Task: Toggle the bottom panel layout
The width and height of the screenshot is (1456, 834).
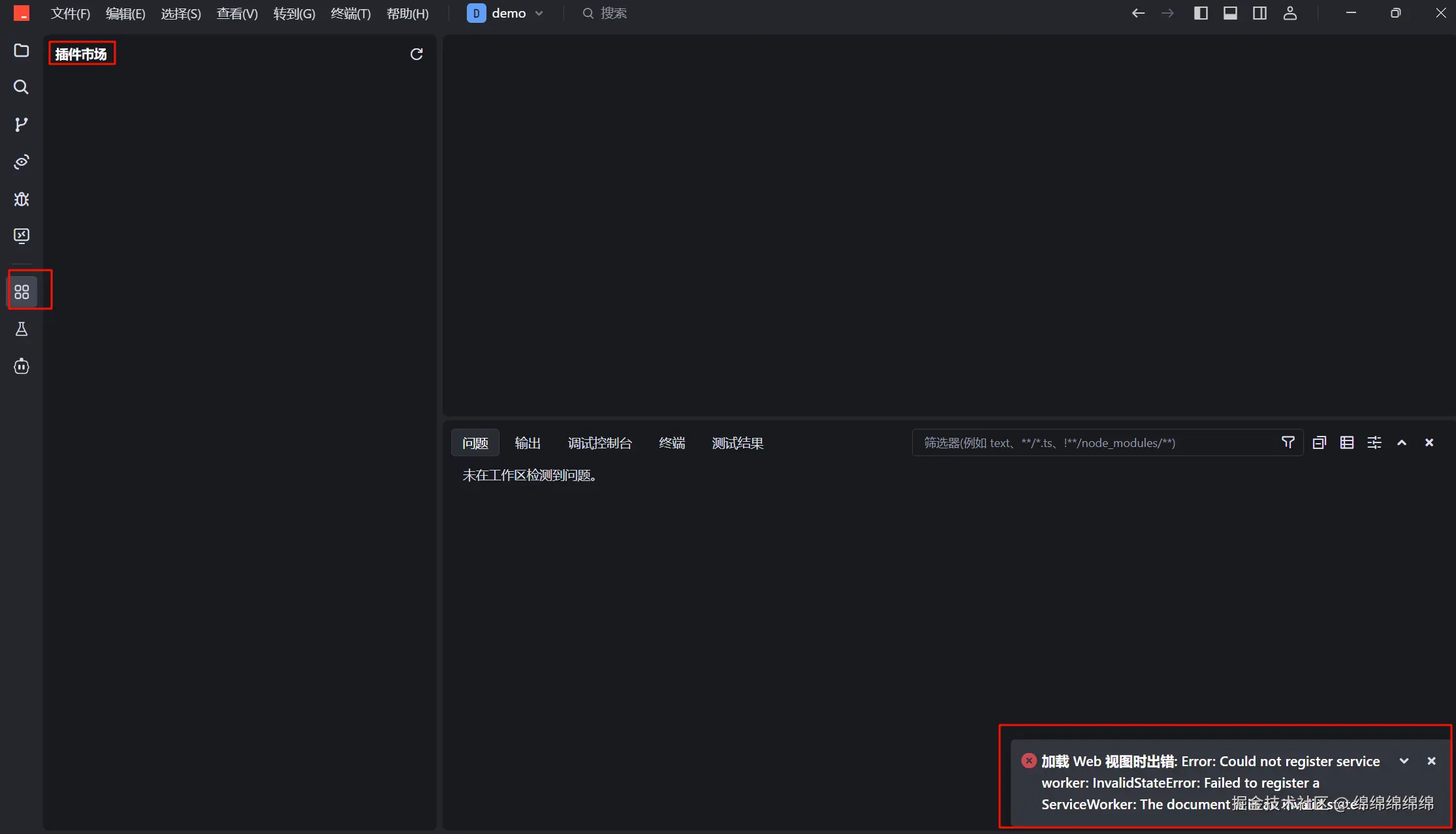Action: (x=1230, y=13)
